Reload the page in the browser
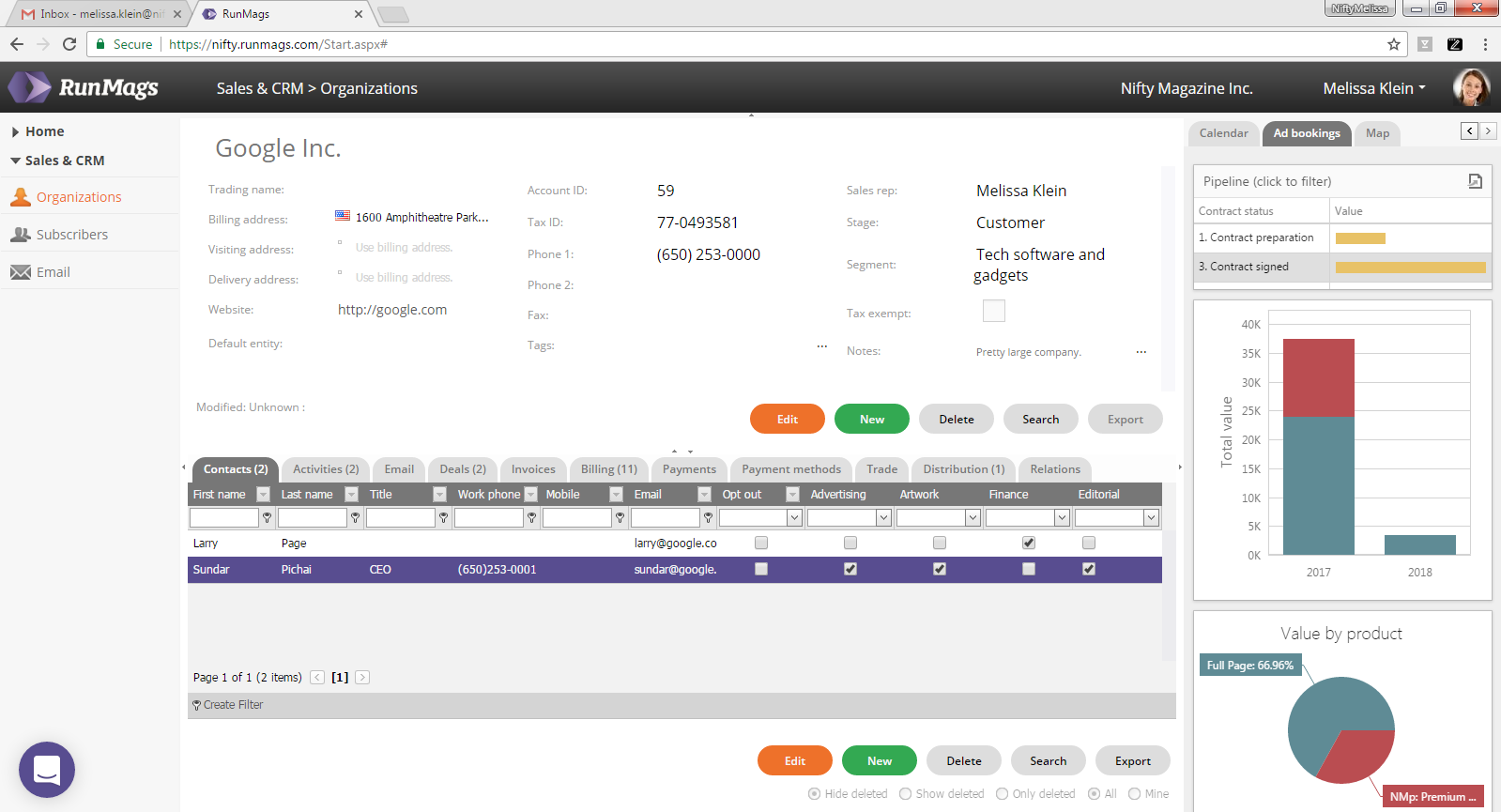This screenshot has width=1501, height=812. point(69,44)
